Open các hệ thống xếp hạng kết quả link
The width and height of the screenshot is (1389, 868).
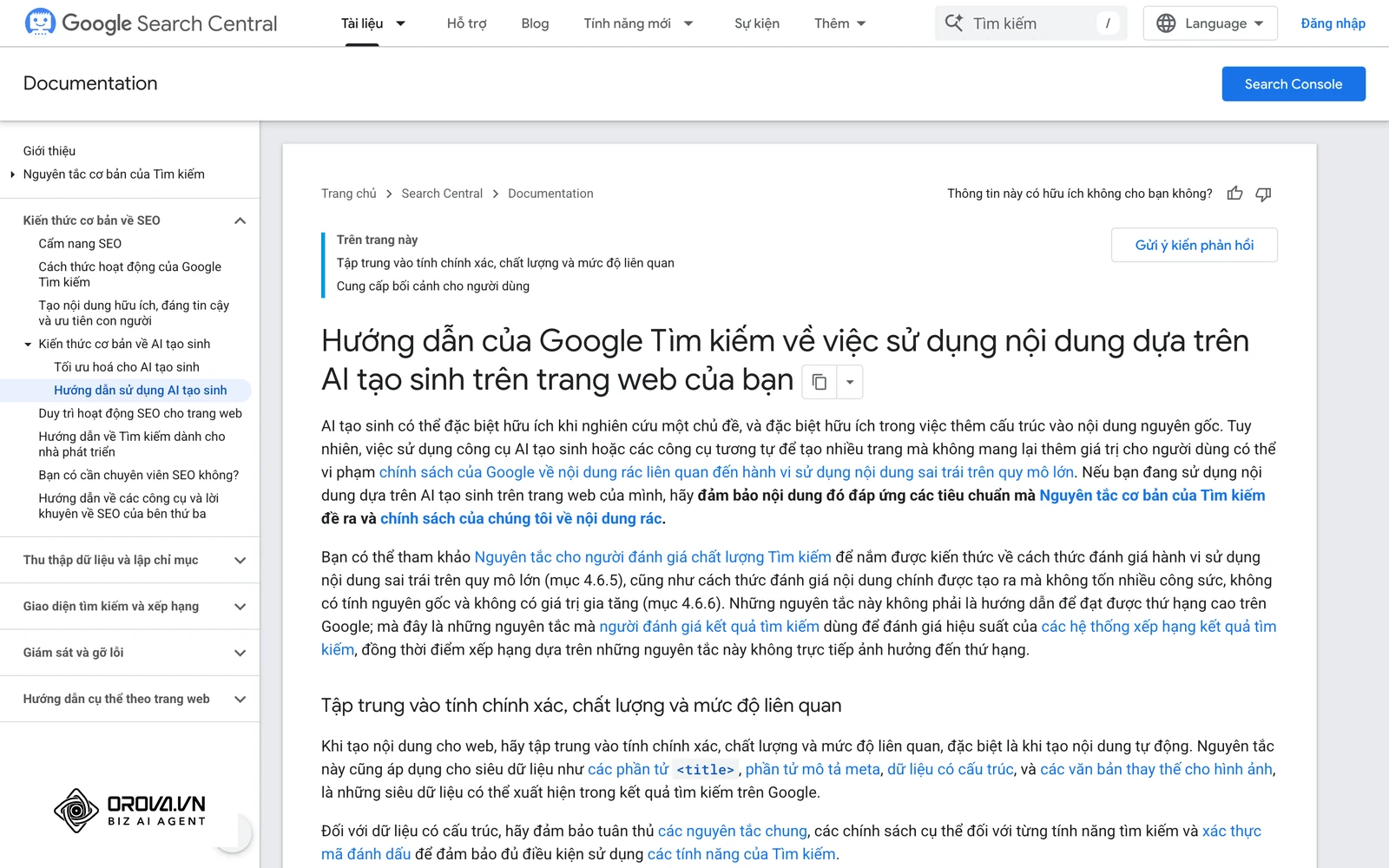1159,626
